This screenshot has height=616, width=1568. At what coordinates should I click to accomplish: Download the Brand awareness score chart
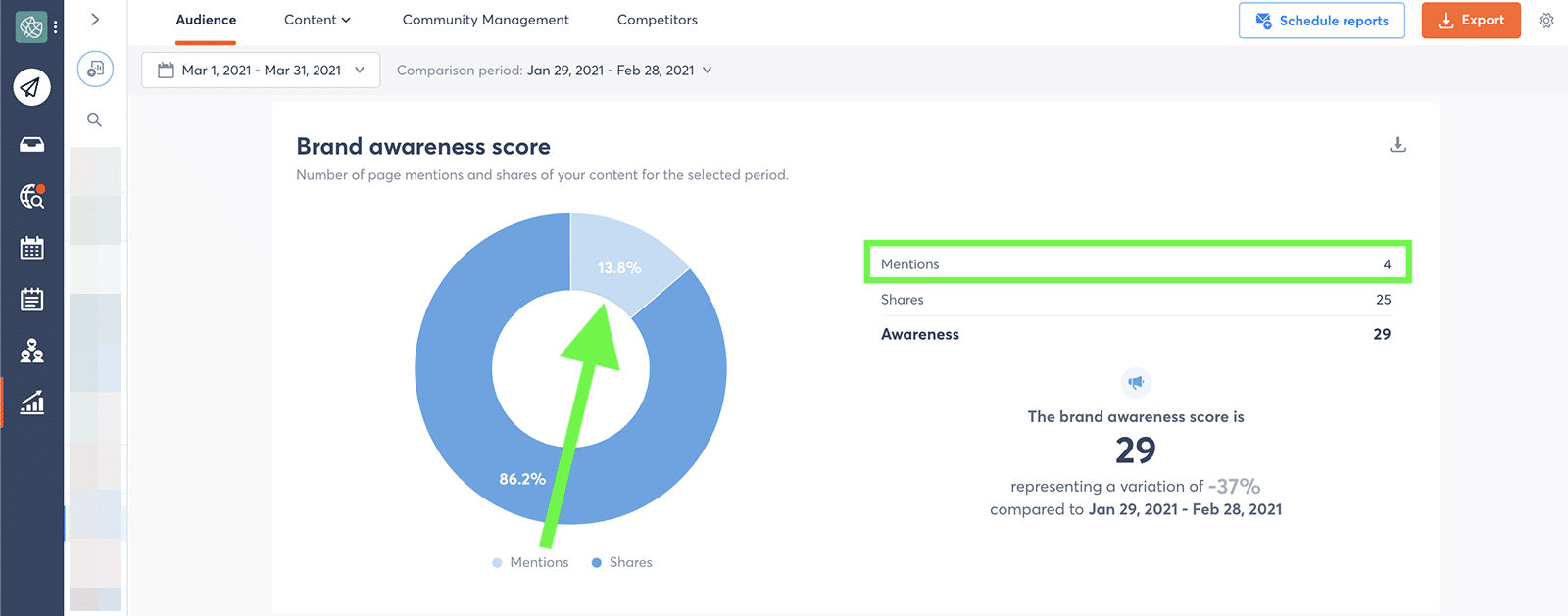point(1397,145)
